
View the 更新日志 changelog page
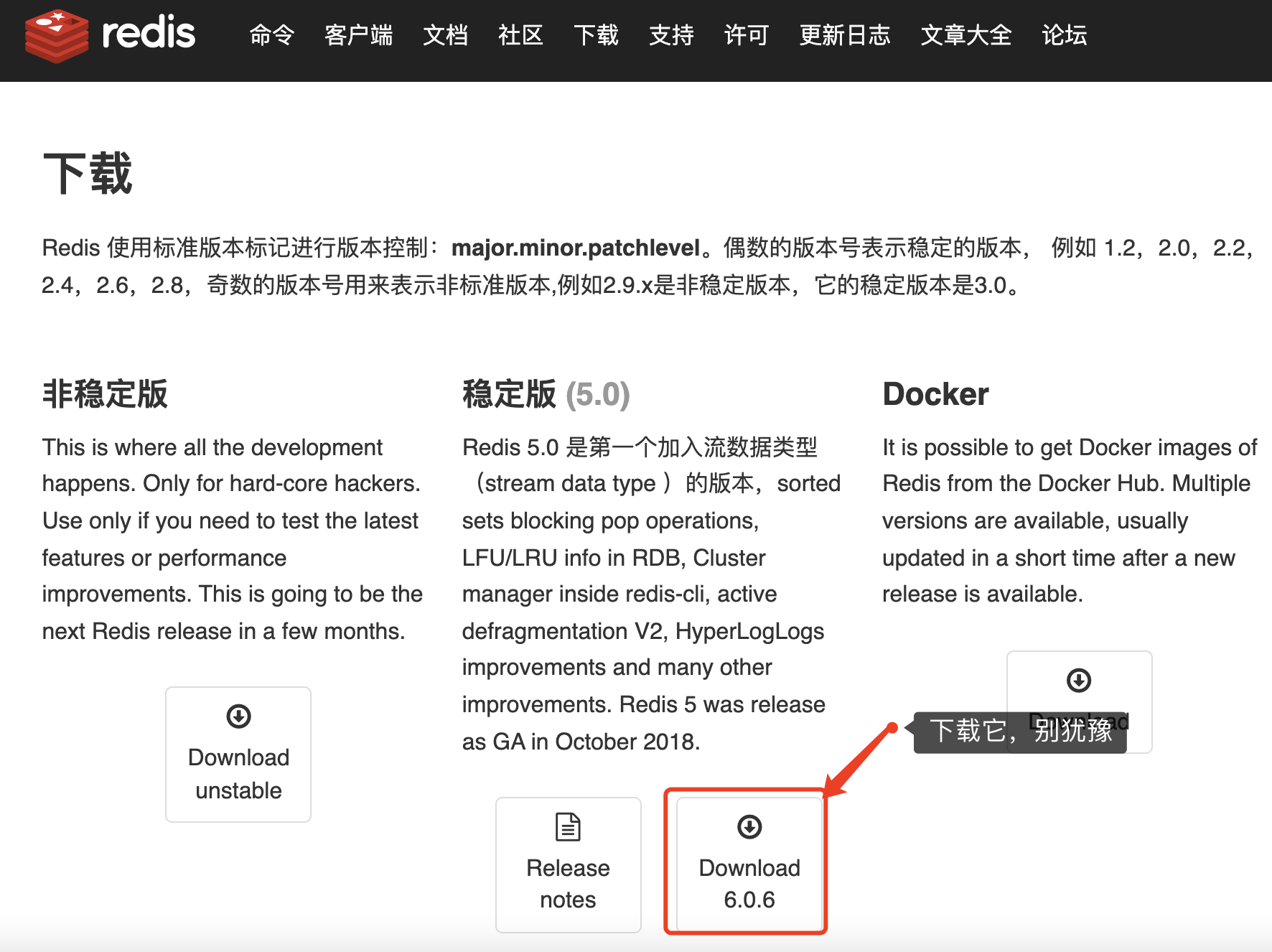pos(845,35)
